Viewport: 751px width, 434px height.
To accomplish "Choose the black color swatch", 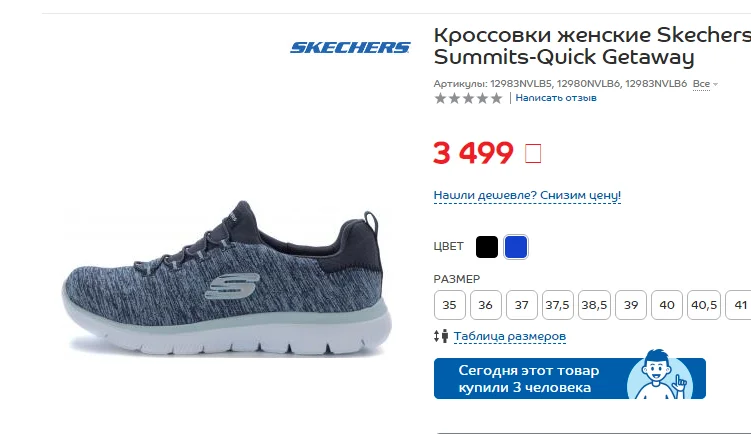I will tap(487, 247).
